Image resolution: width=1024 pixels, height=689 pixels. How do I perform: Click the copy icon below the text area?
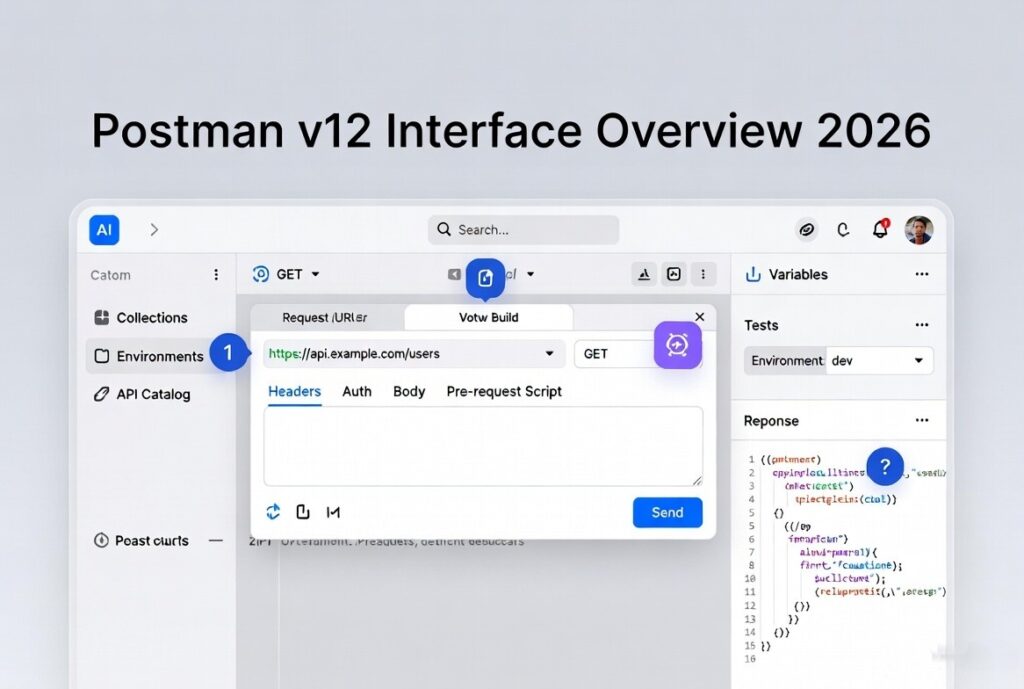click(x=302, y=512)
